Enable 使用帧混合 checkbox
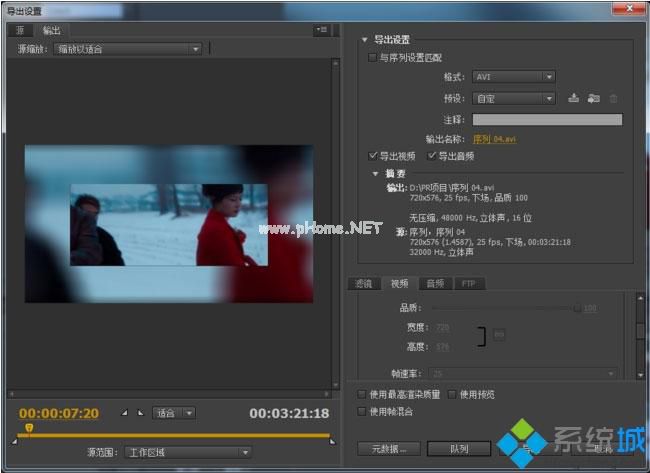Screen dimensions: 650x473 coord(362,412)
